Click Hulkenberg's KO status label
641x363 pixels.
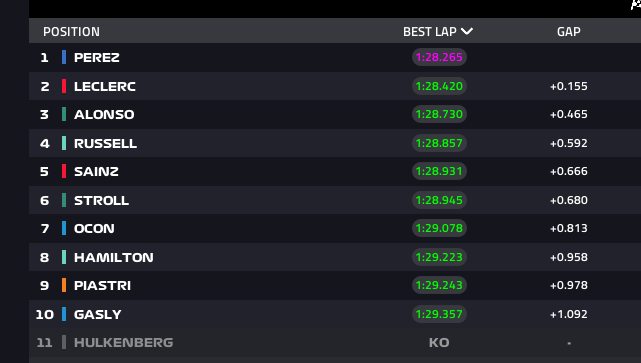439,343
